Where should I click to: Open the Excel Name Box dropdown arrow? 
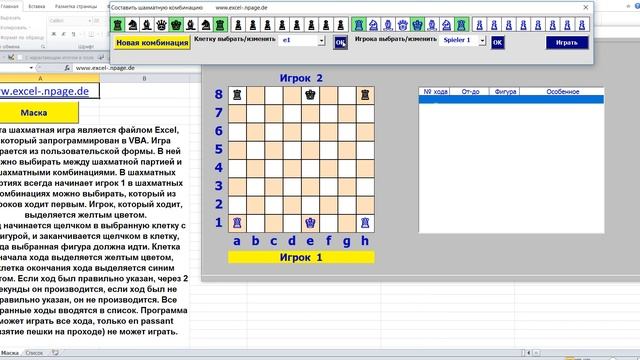pos(31,68)
